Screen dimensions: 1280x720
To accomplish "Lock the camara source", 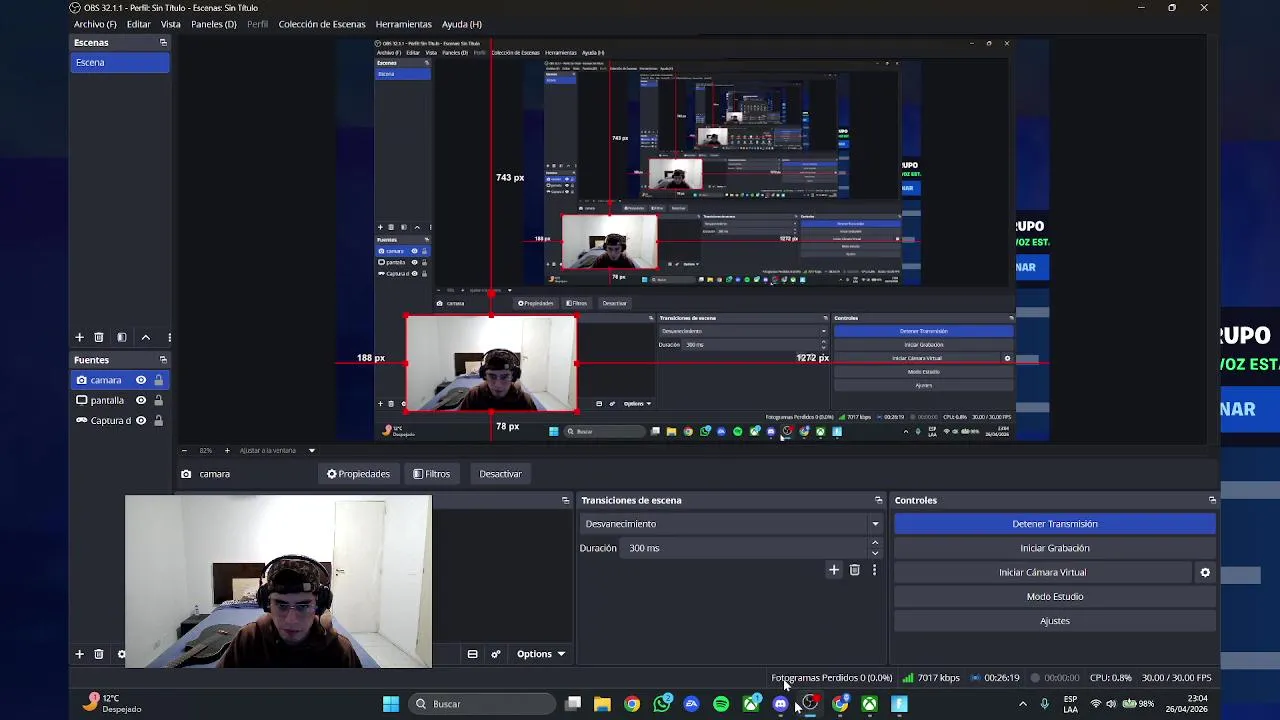I will 158,380.
